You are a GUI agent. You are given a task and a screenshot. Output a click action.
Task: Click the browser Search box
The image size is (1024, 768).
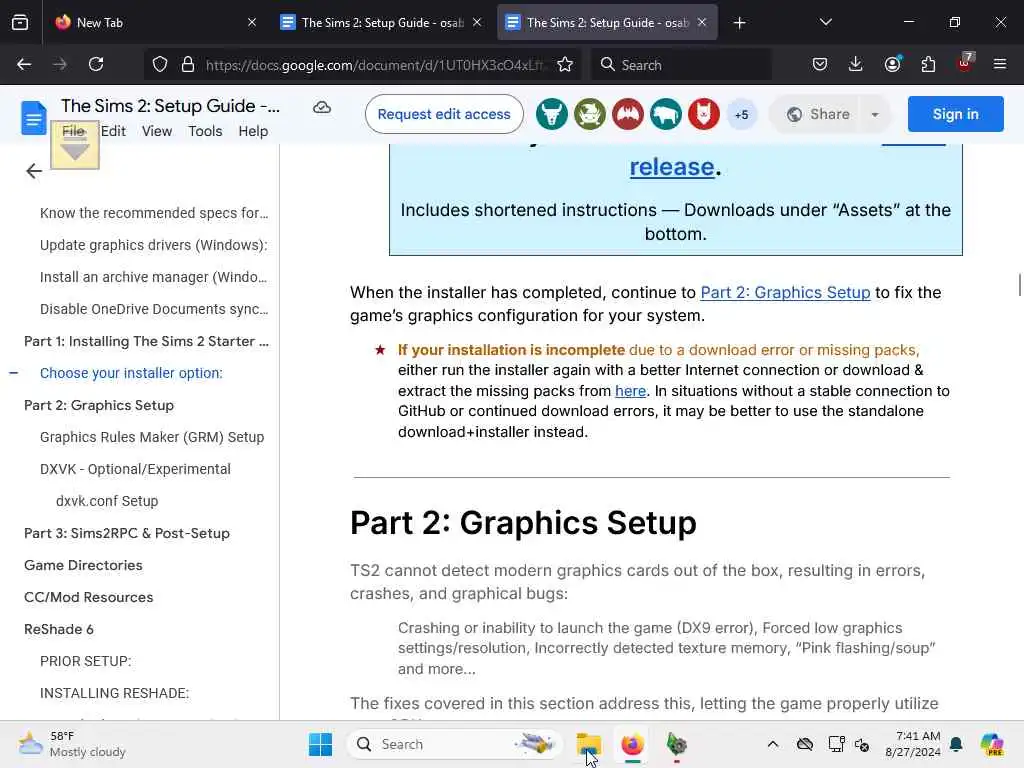coord(681,65)
